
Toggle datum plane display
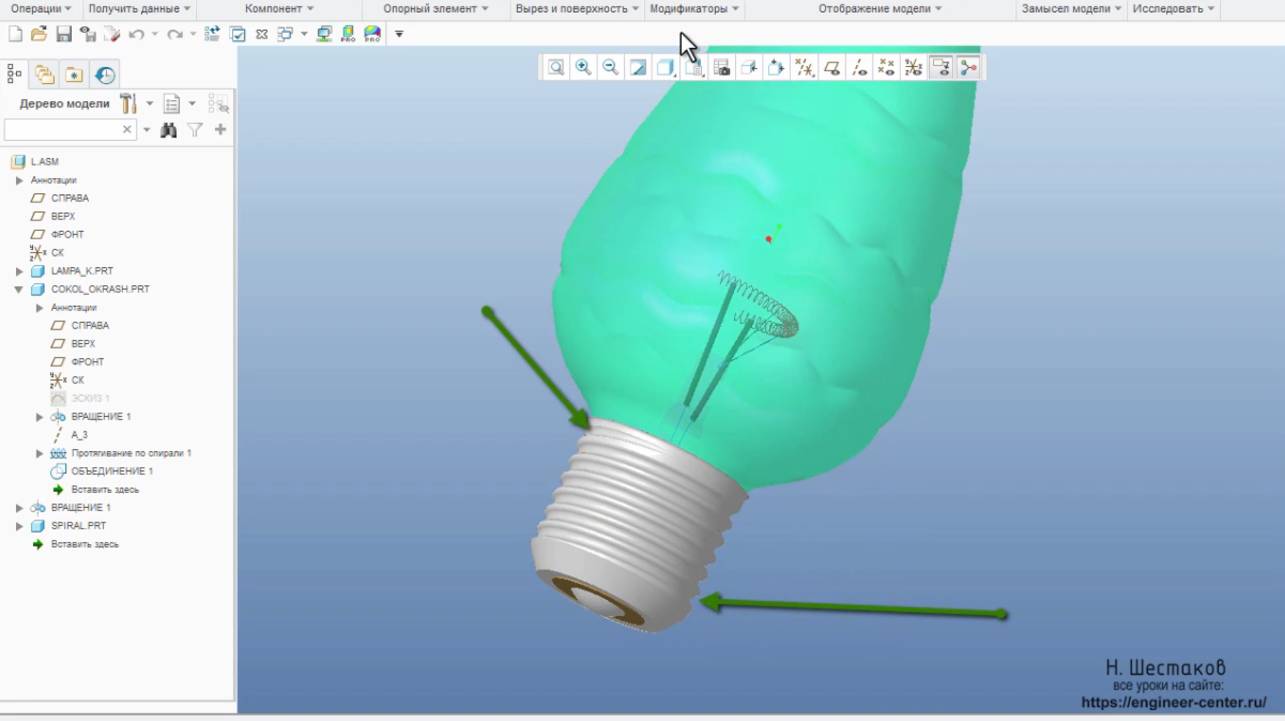pos(831,68)
